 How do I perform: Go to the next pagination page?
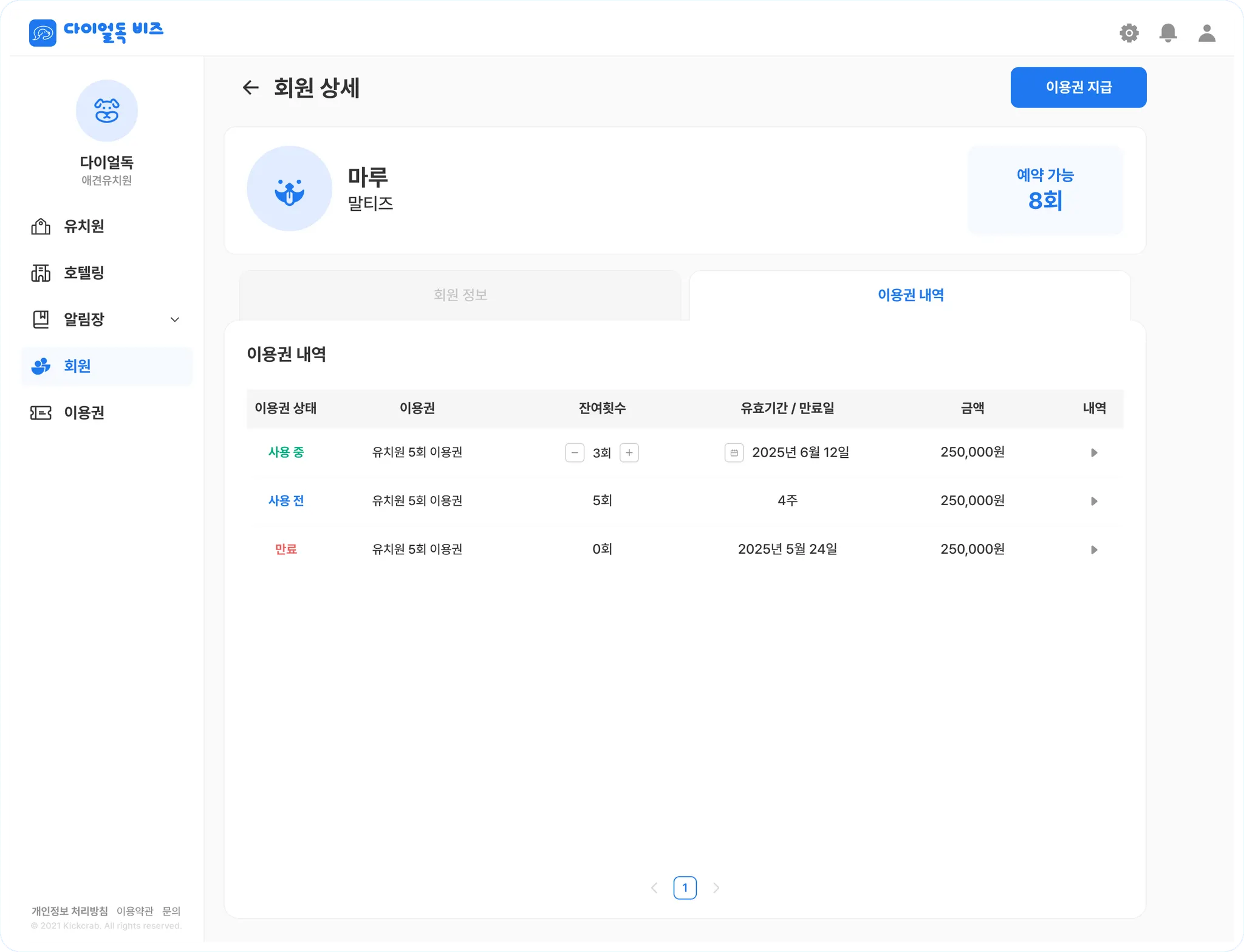[716, 888]
